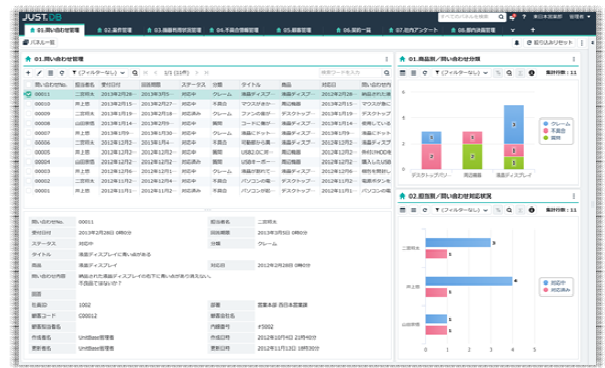
Task: Open filter dropdown in inquiry list toolbar
Action: (99, 73)
